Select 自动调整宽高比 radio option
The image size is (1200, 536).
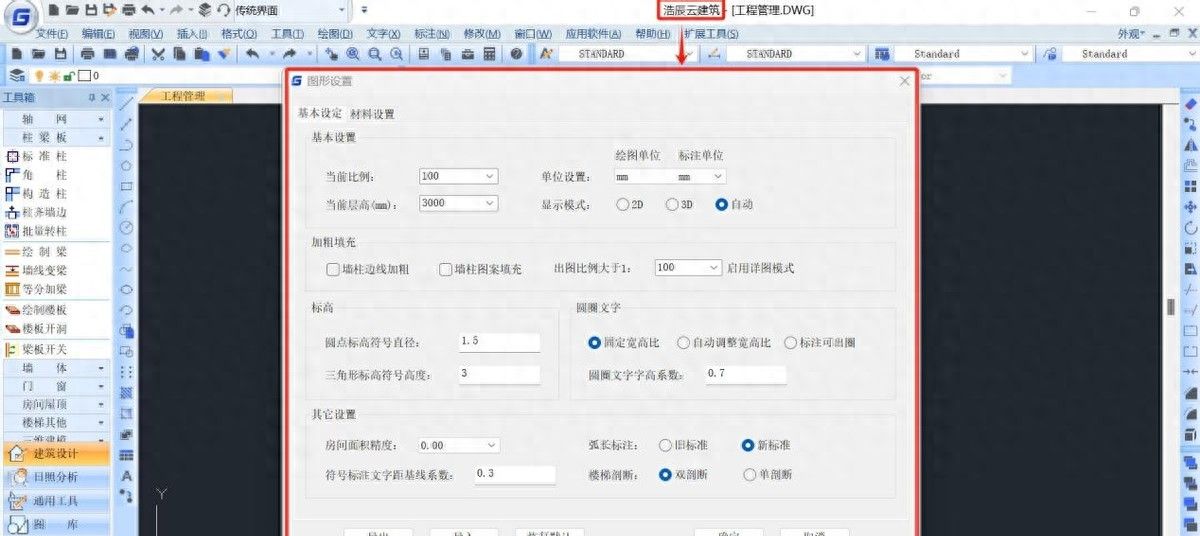coord(683,343)
